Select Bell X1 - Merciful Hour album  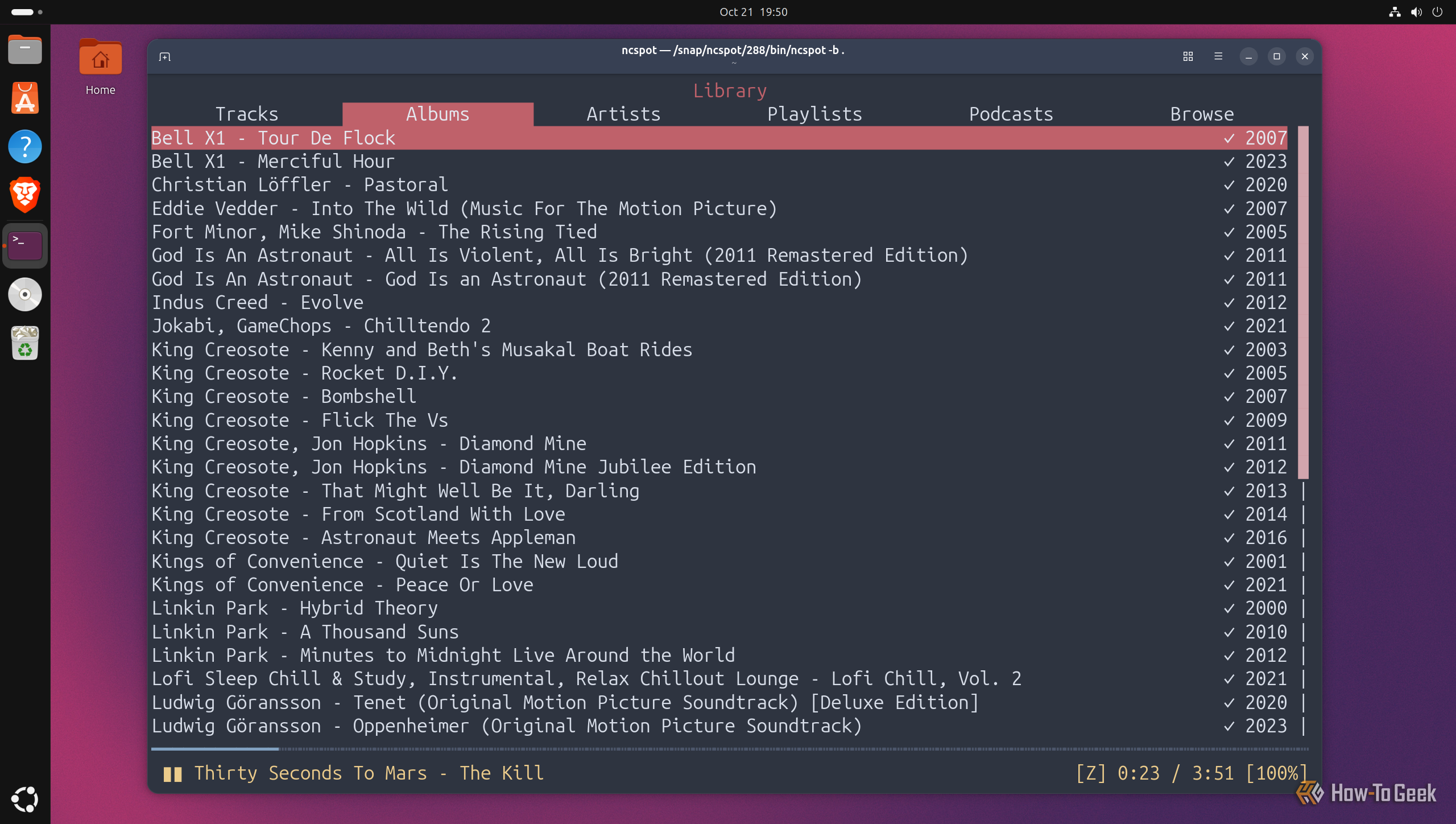(719, 162)
